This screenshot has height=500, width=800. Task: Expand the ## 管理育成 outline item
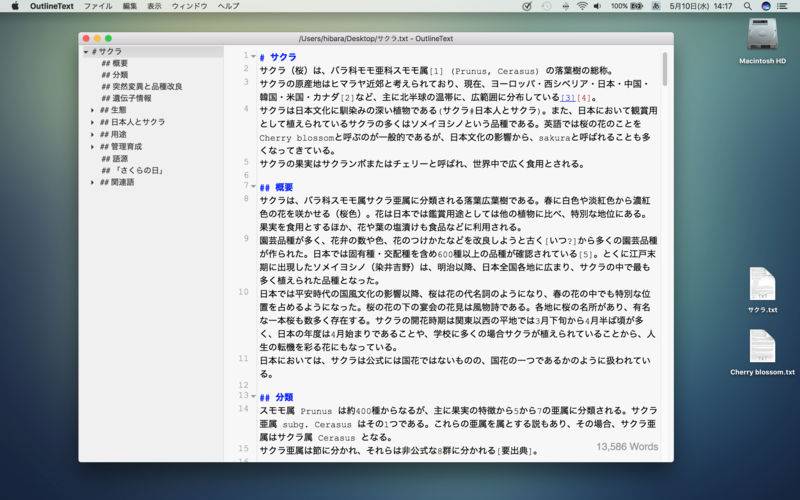click(x=92, y=147)
